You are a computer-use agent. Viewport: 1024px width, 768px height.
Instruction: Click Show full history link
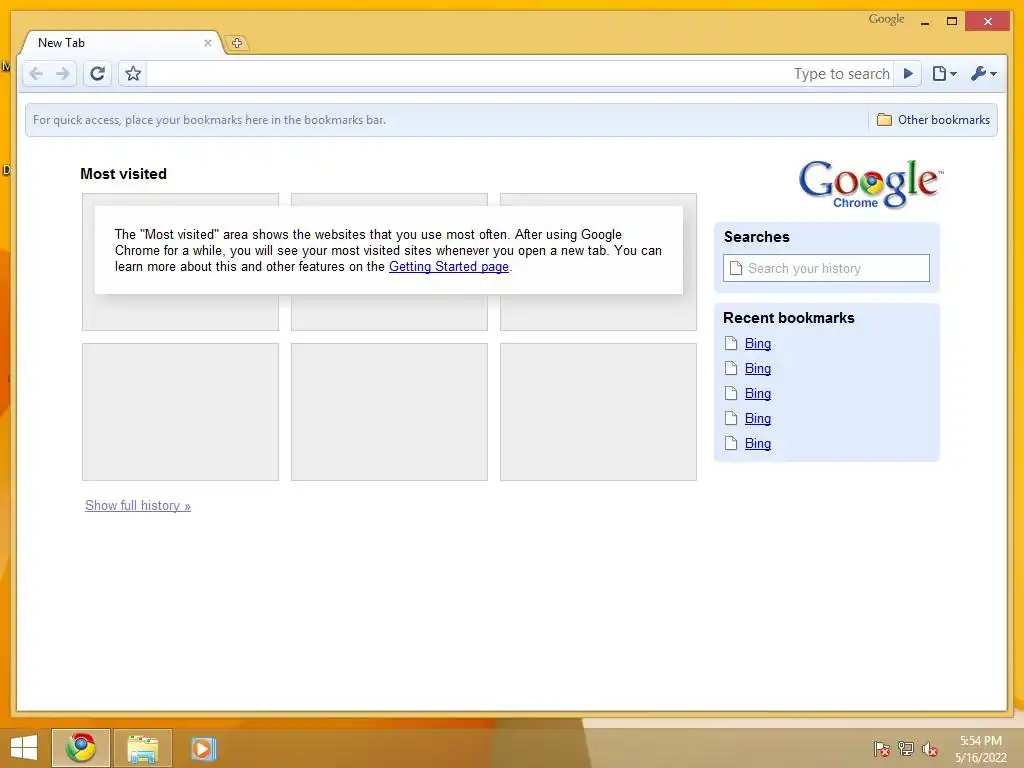(138, 505)
